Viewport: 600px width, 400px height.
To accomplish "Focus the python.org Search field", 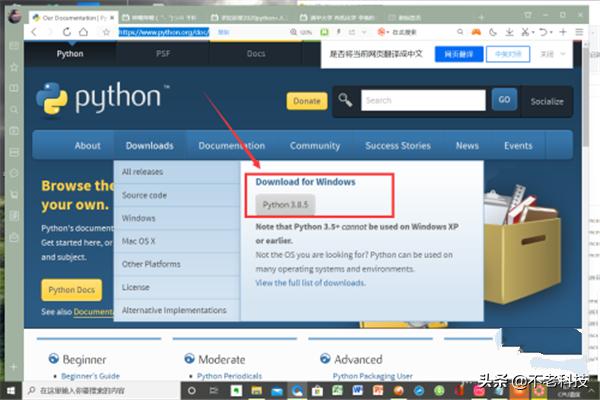I will pyautogui.click(x=421, y=100).
